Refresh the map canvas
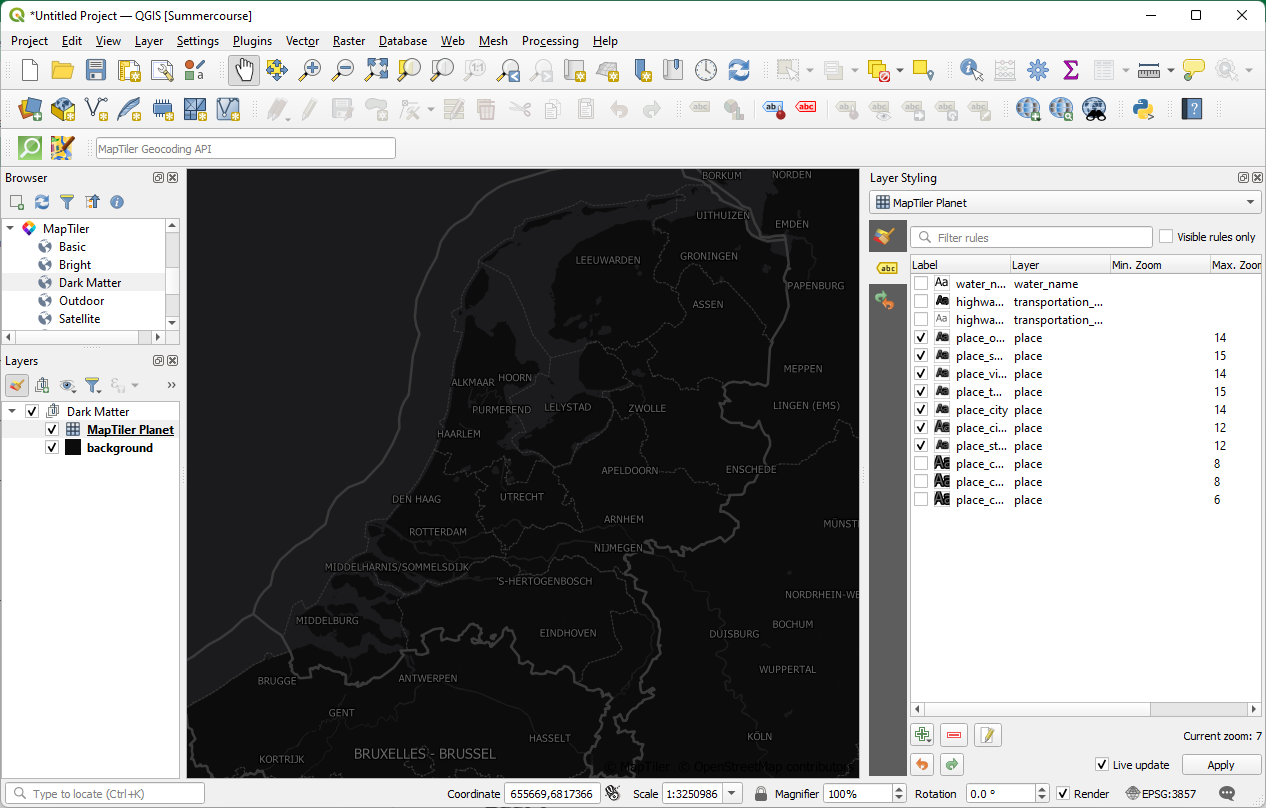Viewport: 1266px width, 808px height. [739, 70]
